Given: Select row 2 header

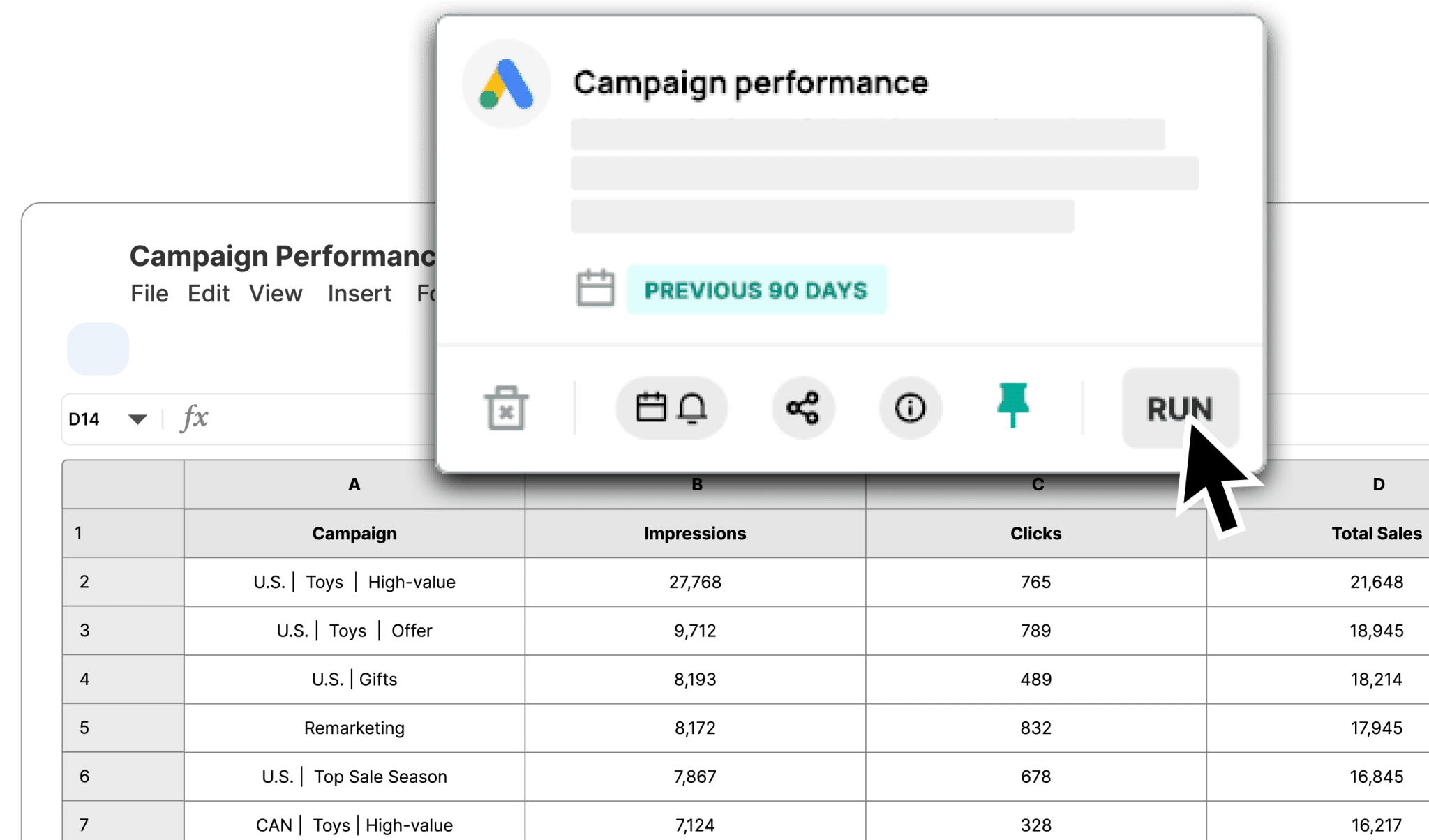Looking at the screenshot, I should (x=124, y=582).
